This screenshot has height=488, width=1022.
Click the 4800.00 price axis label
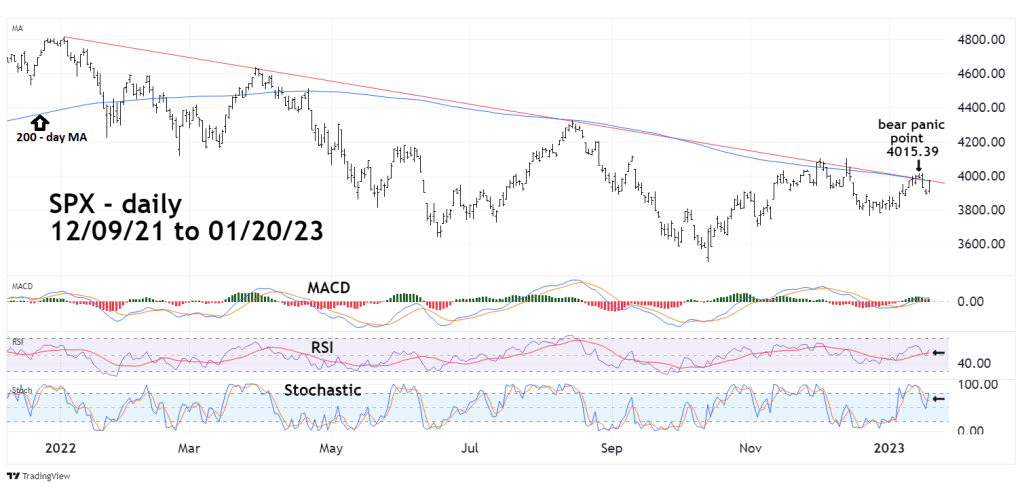(x=981, y=40)
